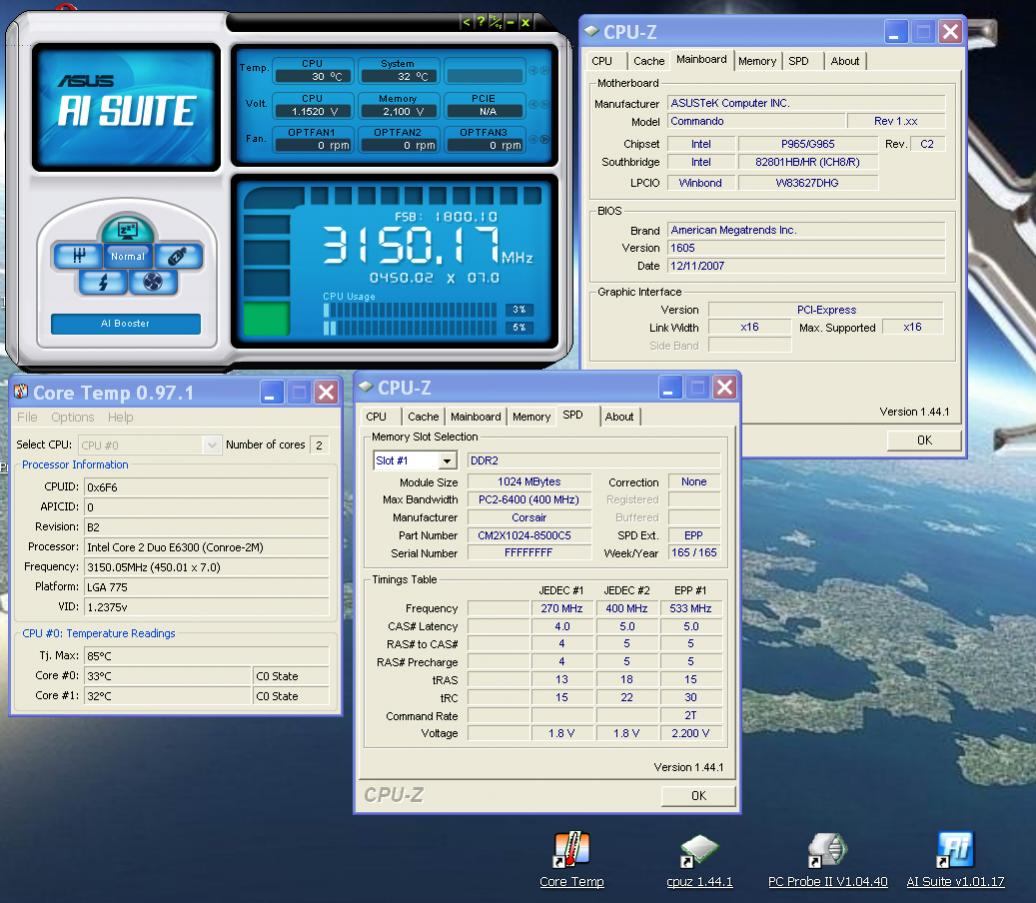Switch to Cache tab in SPD window
The image size is (1036, 903).
point(423,417)
